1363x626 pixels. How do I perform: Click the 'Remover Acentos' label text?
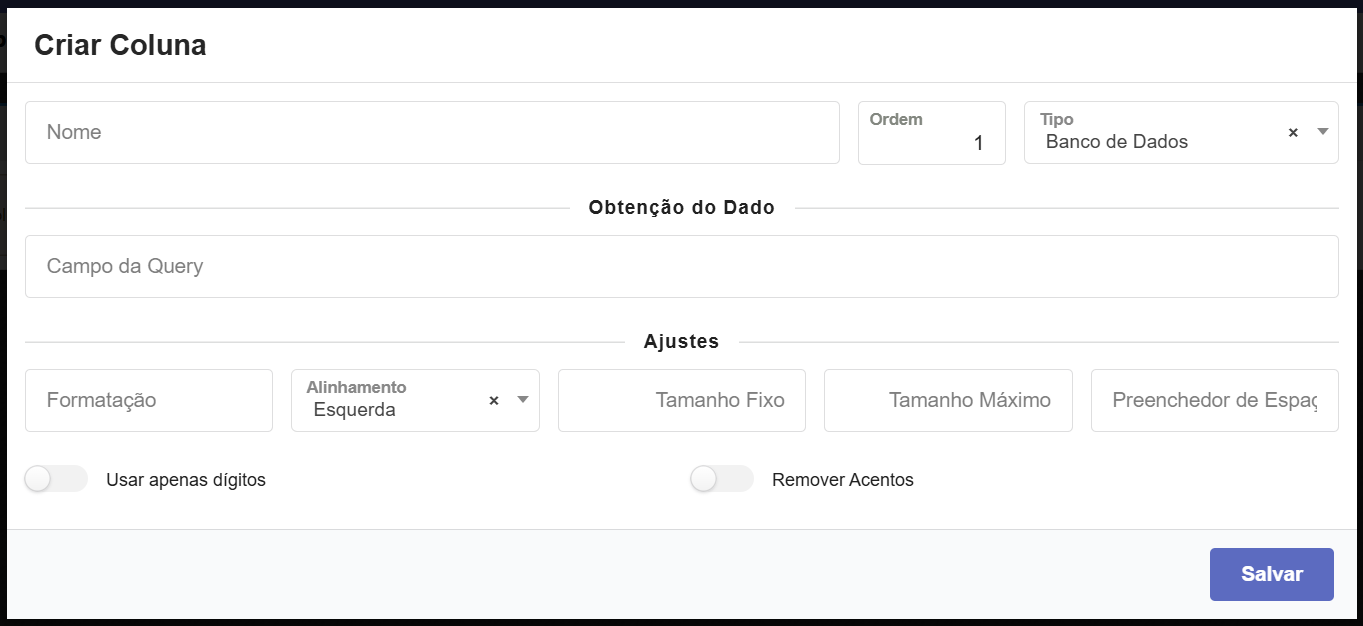tap(842, 480)
